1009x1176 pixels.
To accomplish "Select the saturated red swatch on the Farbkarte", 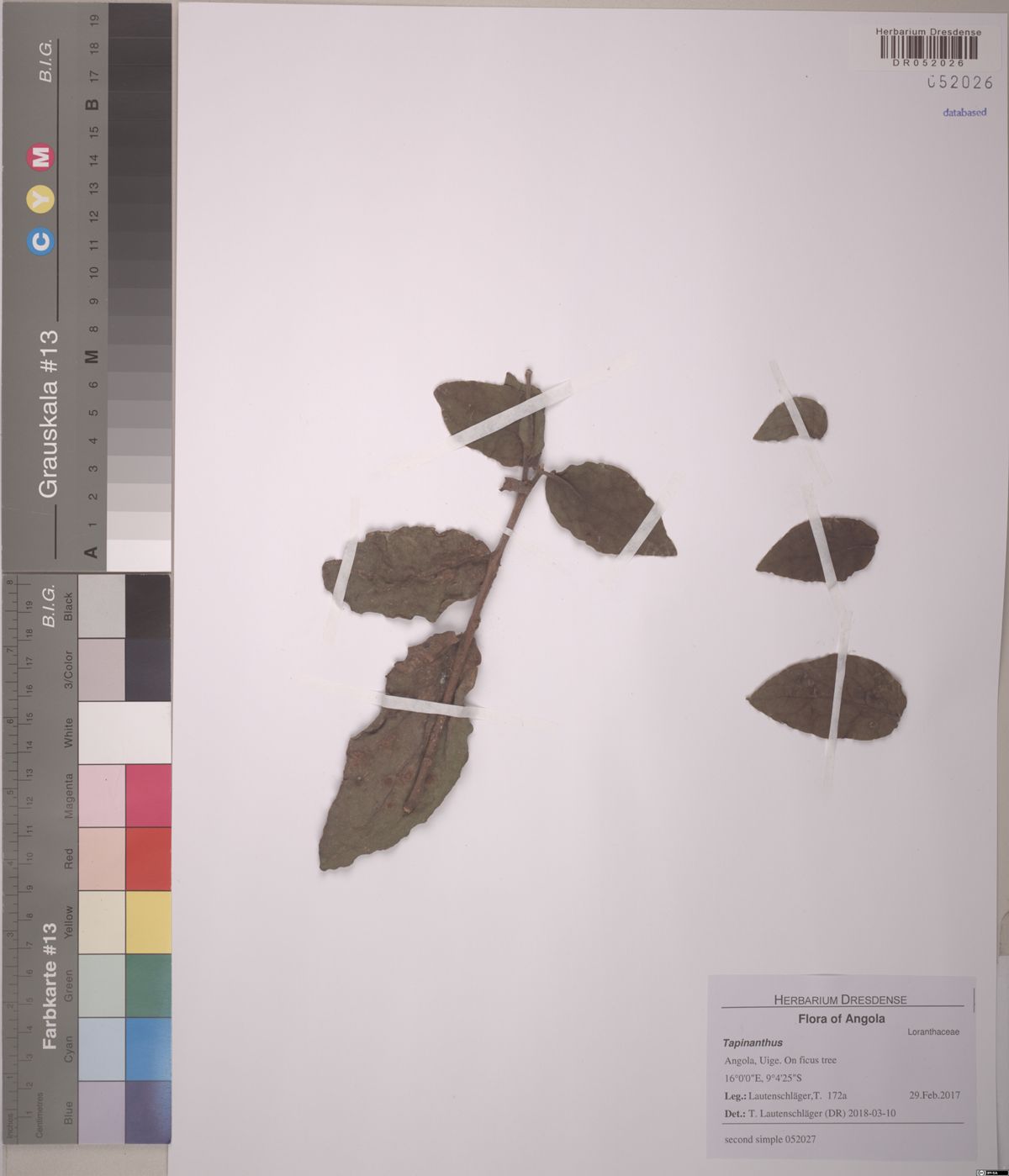I will [x=148, y=859].
